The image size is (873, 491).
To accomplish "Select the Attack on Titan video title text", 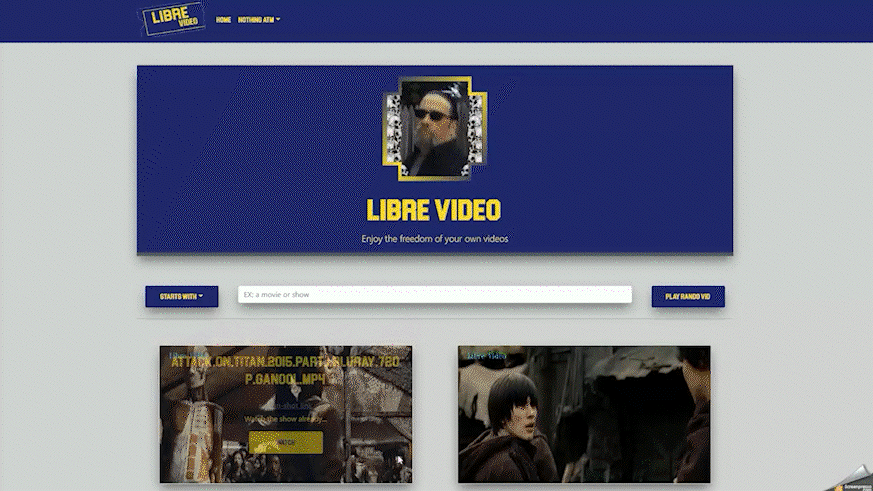I will [x=286, y=370].
